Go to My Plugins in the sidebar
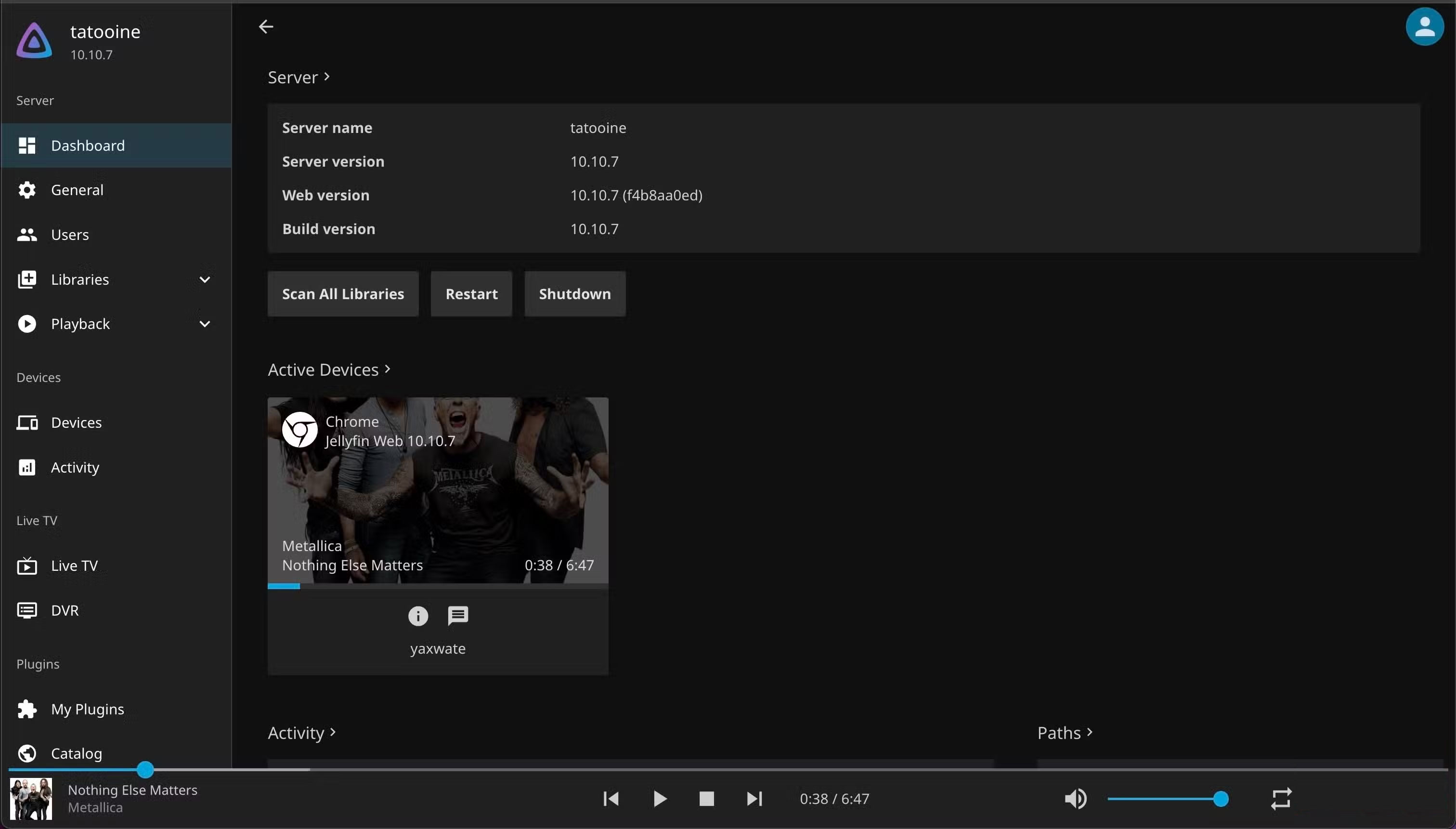Viewport: 1456px width, 829px height. 87,709
